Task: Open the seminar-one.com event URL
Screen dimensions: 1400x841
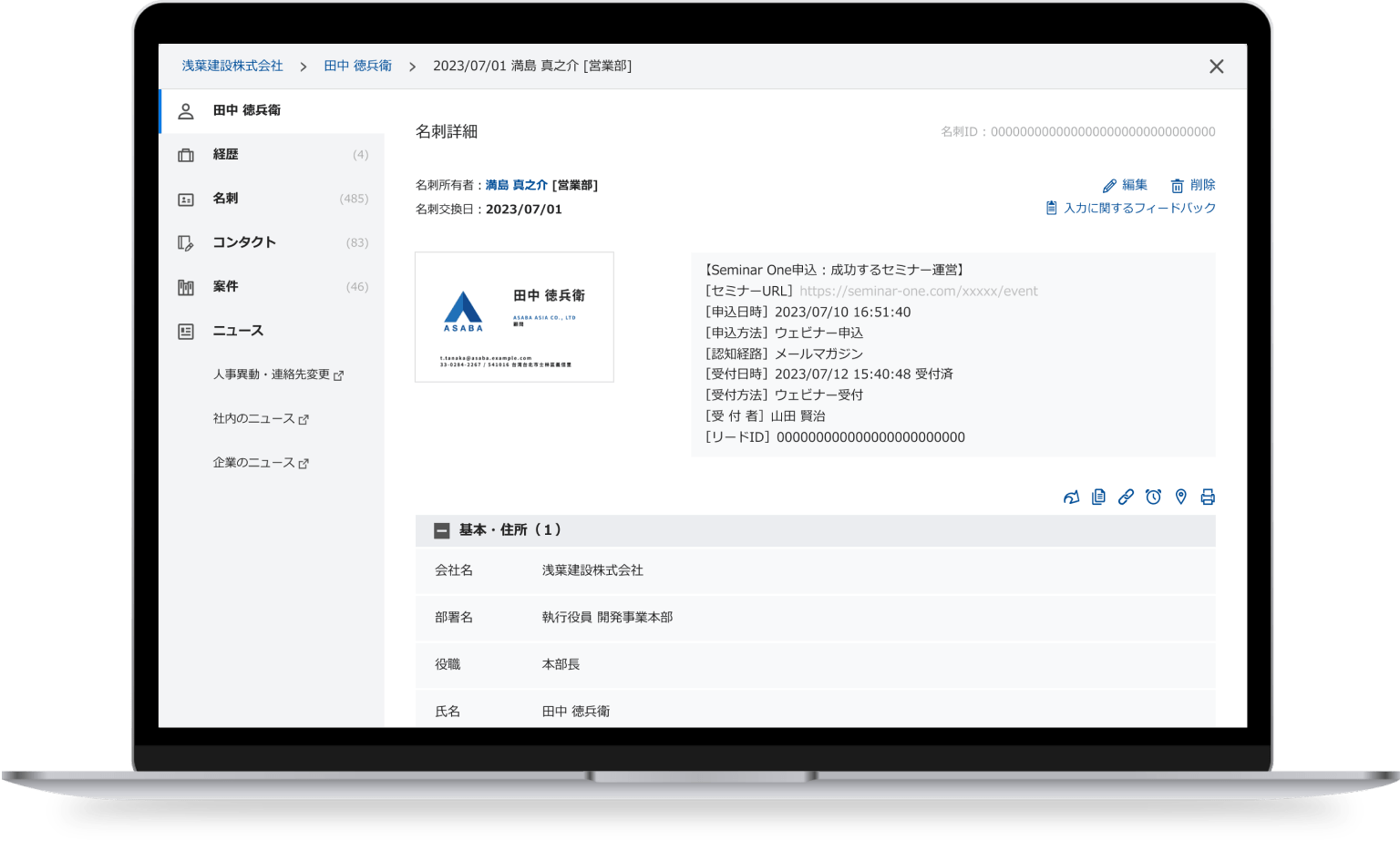Action: 919,292
